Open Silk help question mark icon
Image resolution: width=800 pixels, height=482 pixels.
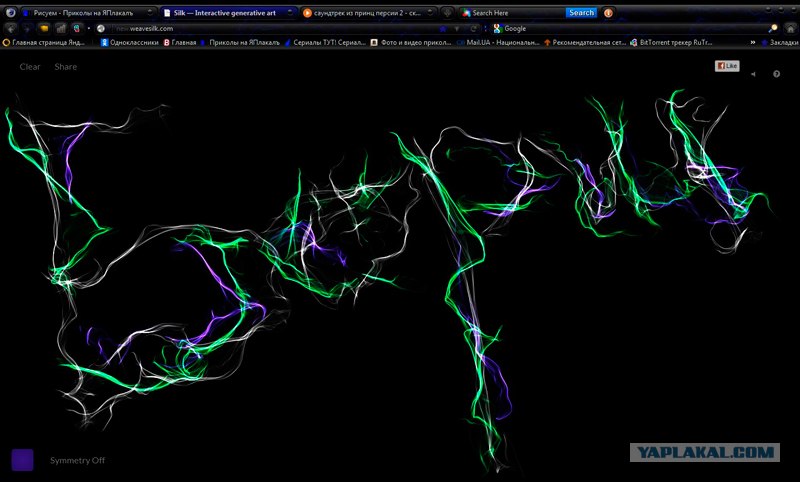[776, 74]
